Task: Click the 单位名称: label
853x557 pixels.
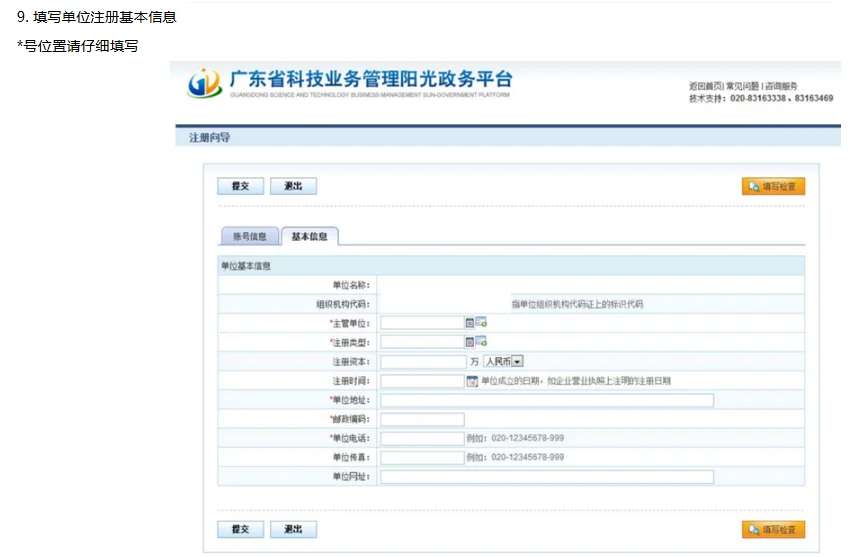Action: click(x=351, y=285)
